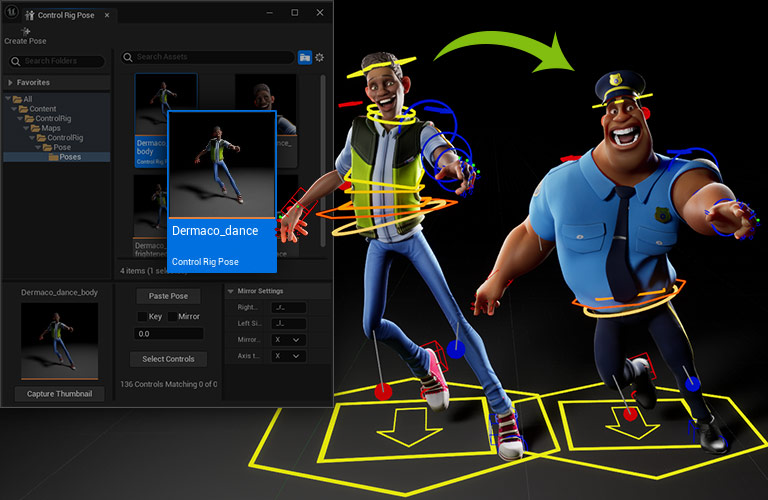
Task: Enable the Mirror checkbox
Action: coord(170,316)
